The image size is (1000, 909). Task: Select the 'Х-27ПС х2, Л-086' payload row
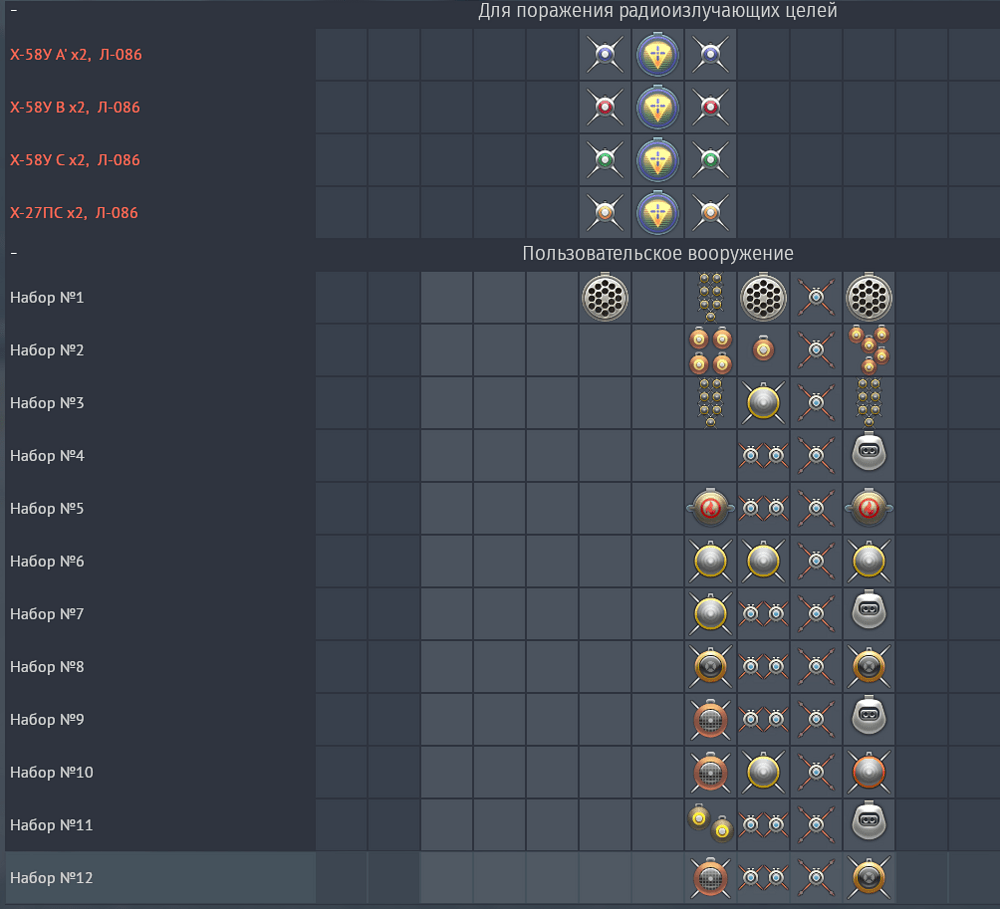point(503,212)
